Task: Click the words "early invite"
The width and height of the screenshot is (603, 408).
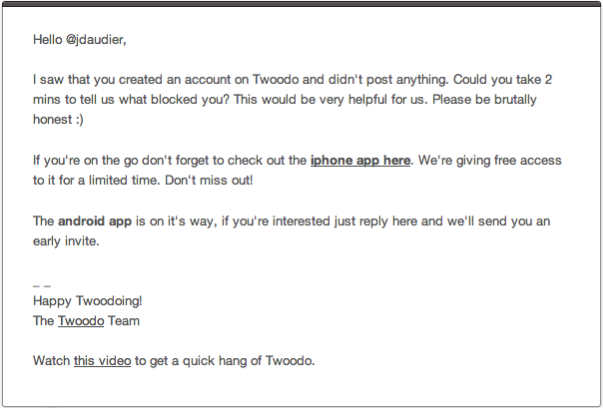Action: [x=69, y=241]
